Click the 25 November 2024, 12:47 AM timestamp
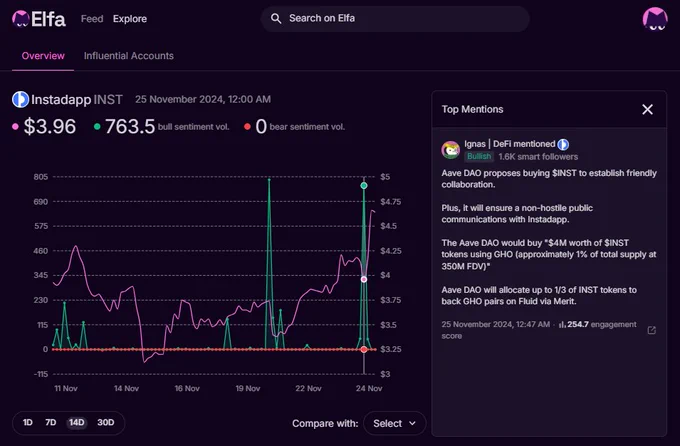Image resolution: width=680 pixels, height=446 pixels. [496, 325]
